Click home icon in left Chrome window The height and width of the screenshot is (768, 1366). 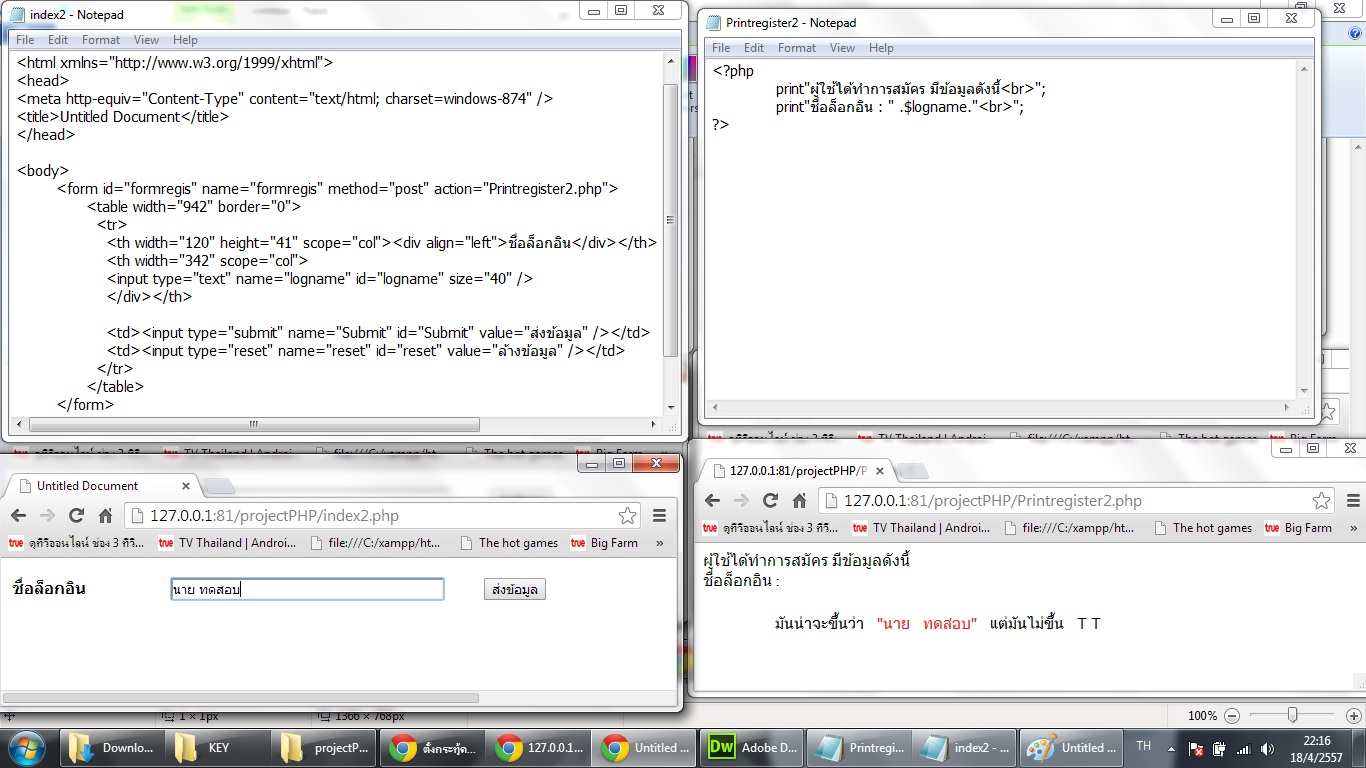(105, 516)
